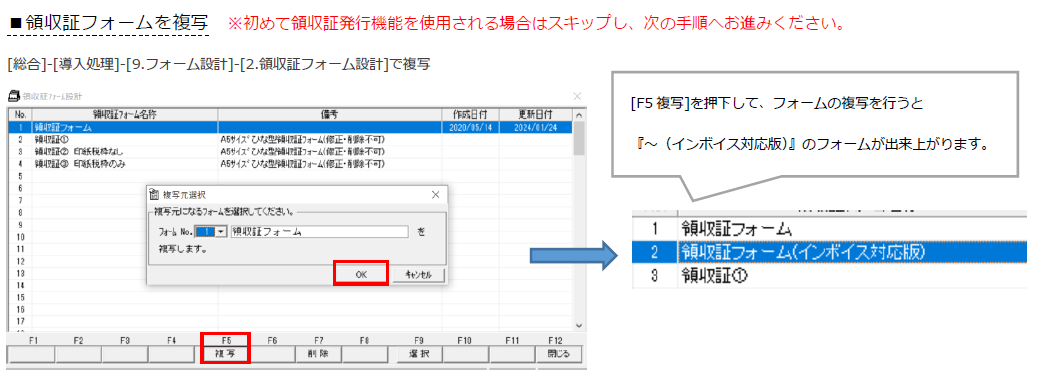Click the 領収証フォーム名称 column header
1055x381 pixels.
coord(124,115)
